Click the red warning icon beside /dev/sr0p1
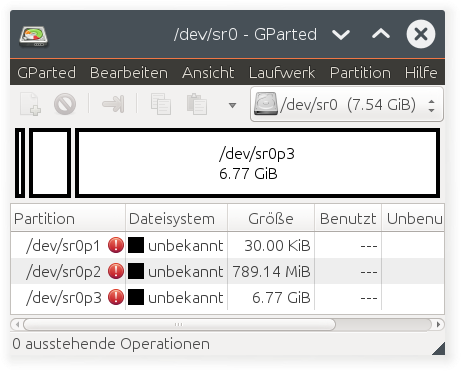 [x=116, y=245]
